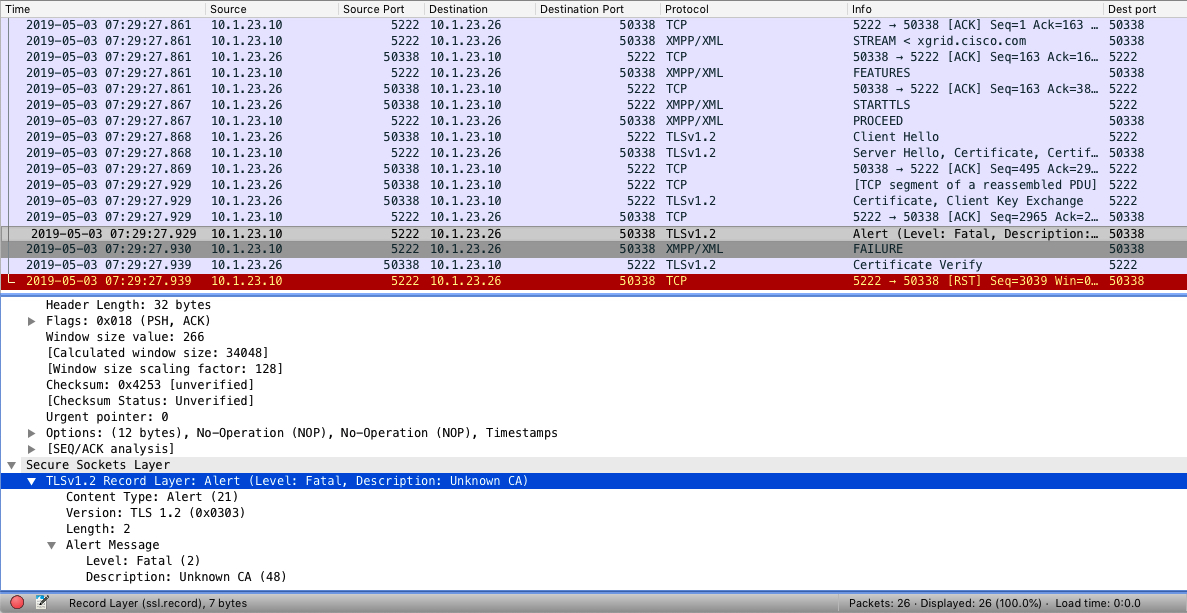This screenshot has width=1187, height=613.
Task: Click the Info column header
Action: pos(976,9)
